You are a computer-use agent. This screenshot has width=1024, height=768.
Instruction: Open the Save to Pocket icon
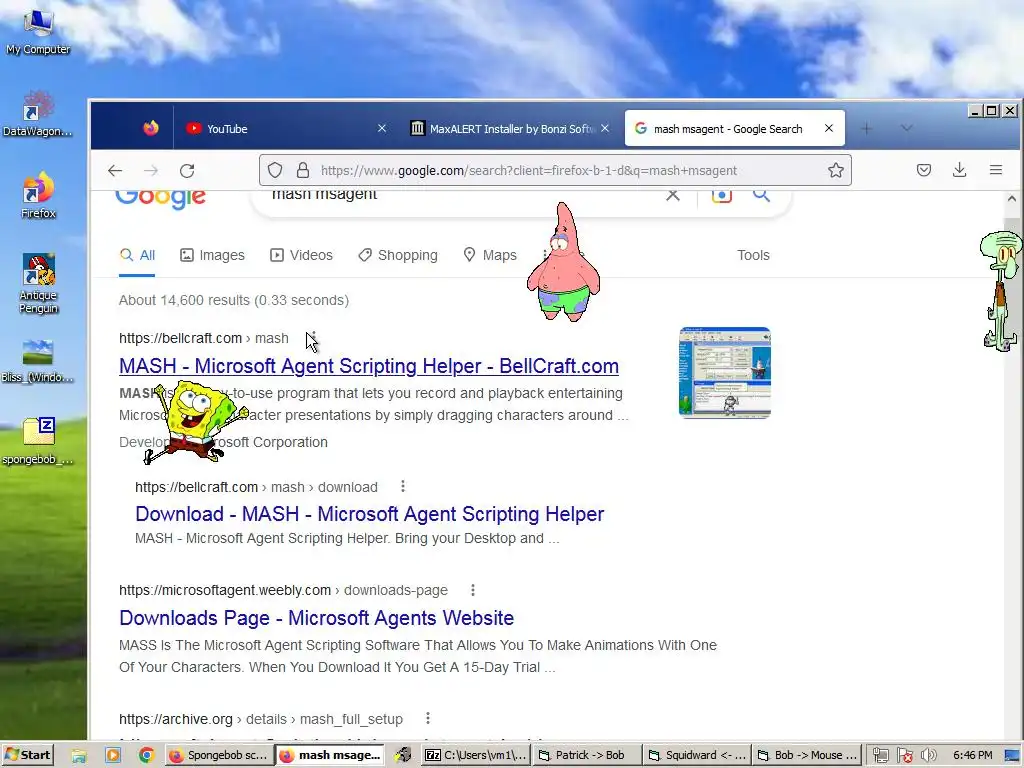pos(923,170)
